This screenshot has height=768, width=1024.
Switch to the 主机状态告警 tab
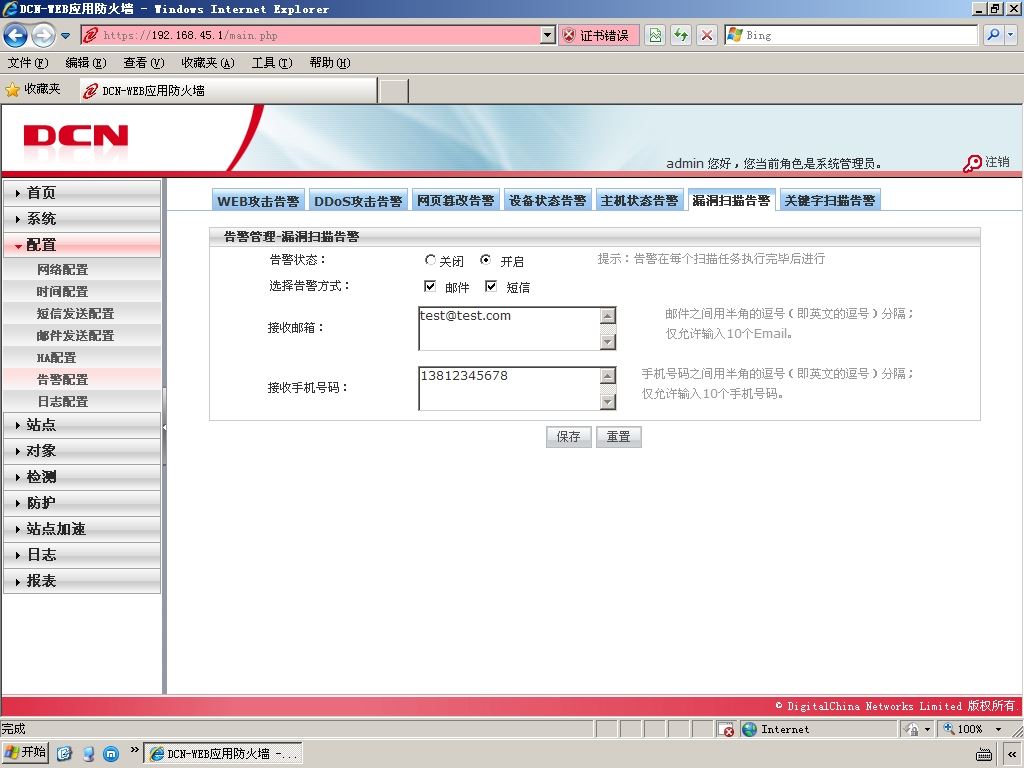(639, 200)
